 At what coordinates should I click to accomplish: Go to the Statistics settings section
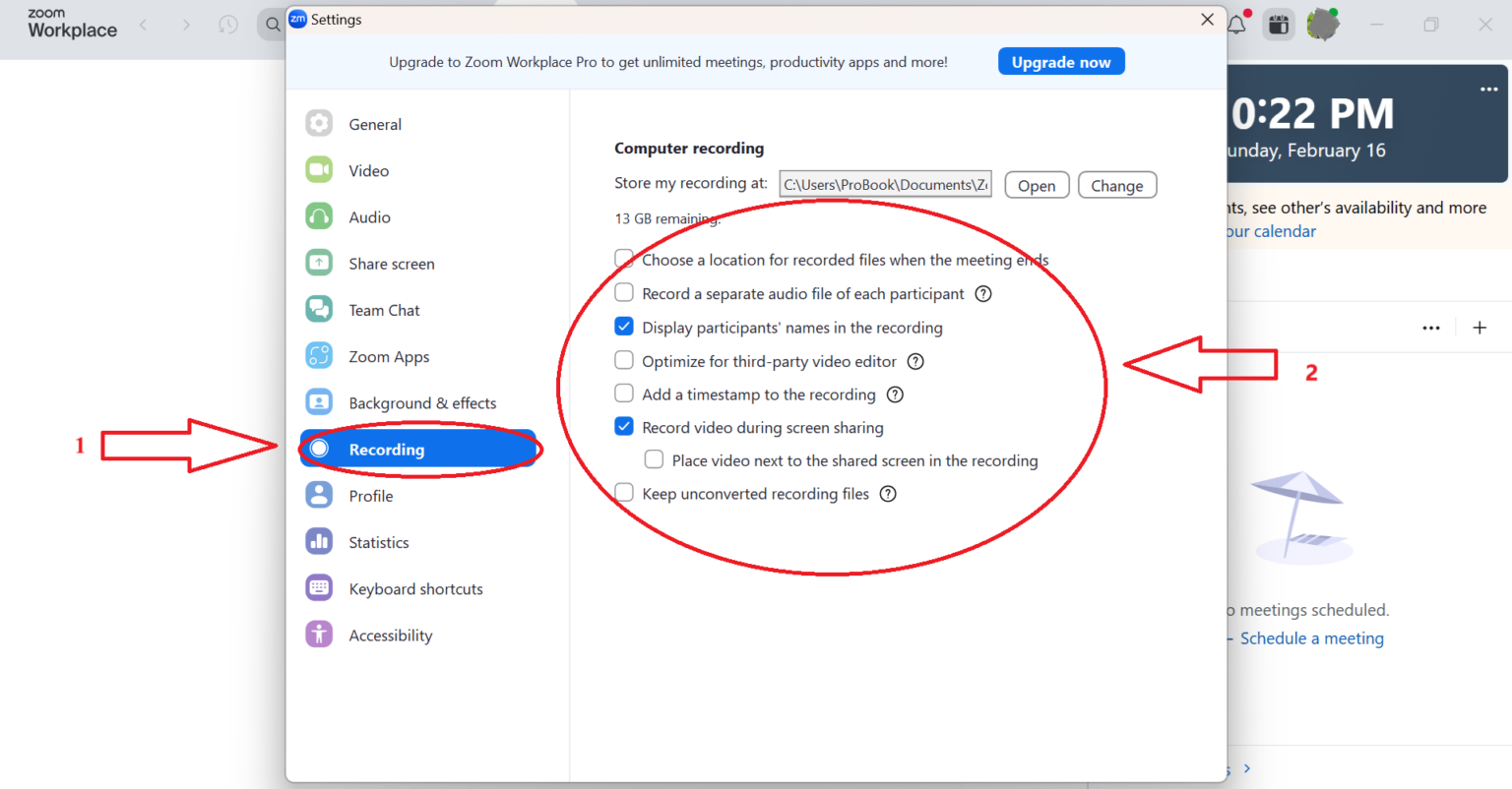378,542
